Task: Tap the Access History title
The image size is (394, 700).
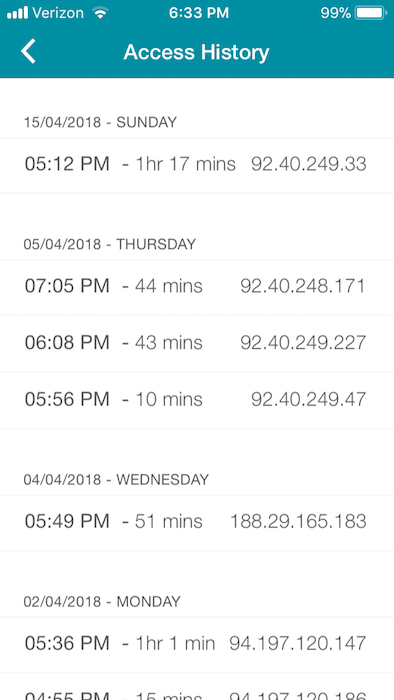Action: (x=196, y=52)
